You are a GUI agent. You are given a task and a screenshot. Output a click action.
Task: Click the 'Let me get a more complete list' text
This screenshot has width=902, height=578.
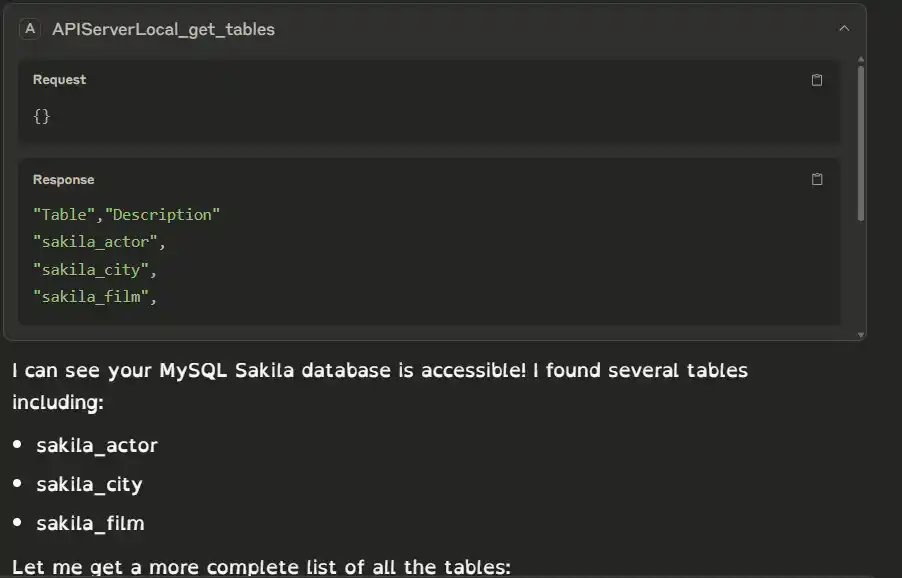coord(261,567)
